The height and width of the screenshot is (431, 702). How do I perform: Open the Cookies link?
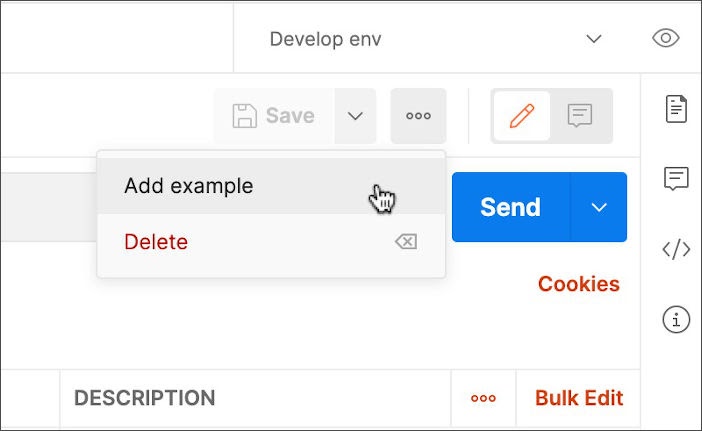[578, 284]
